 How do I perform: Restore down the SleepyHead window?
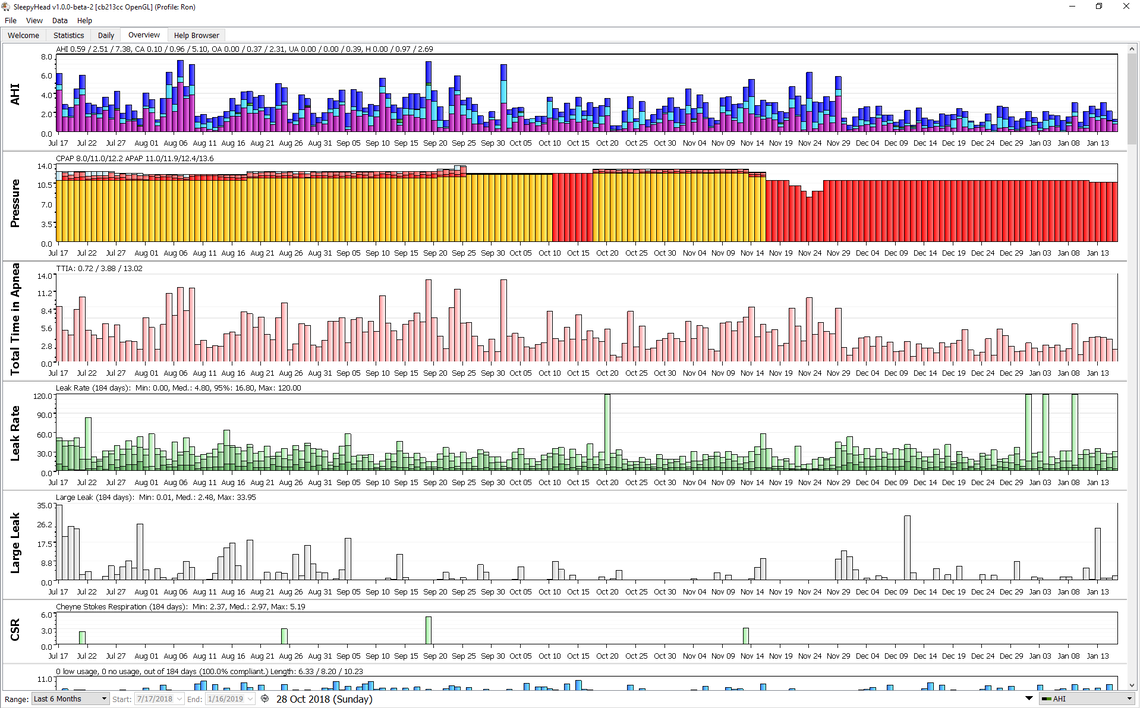[1098, 6]
